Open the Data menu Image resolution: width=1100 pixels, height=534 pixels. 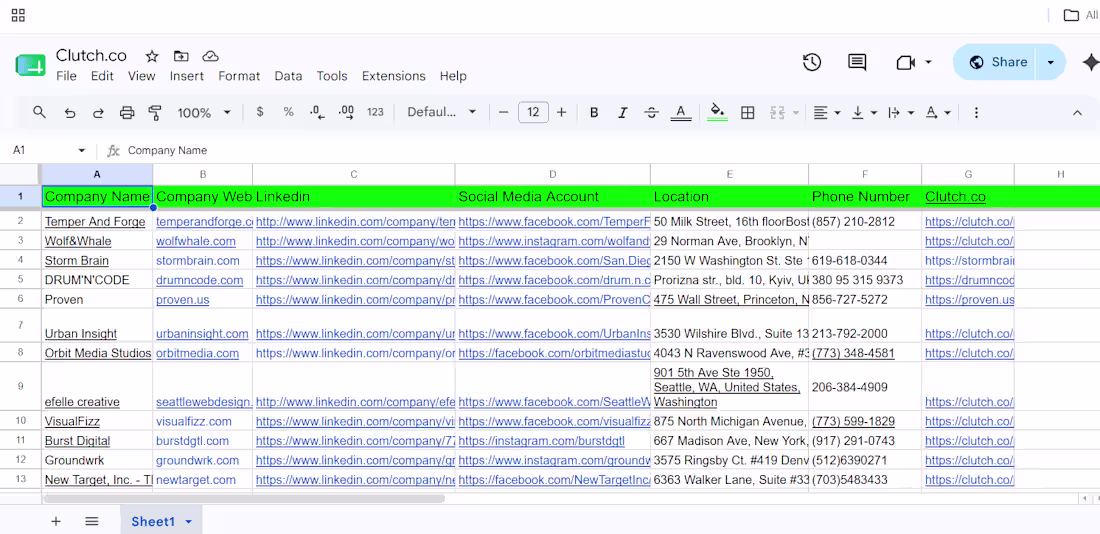[x=288, y=76]
